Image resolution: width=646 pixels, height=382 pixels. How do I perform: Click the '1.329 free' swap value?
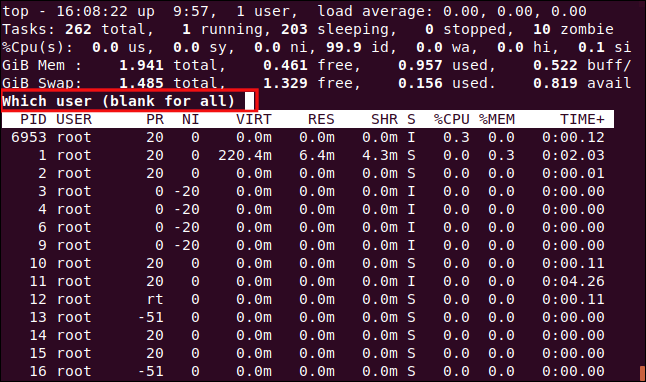pos(311,83)
